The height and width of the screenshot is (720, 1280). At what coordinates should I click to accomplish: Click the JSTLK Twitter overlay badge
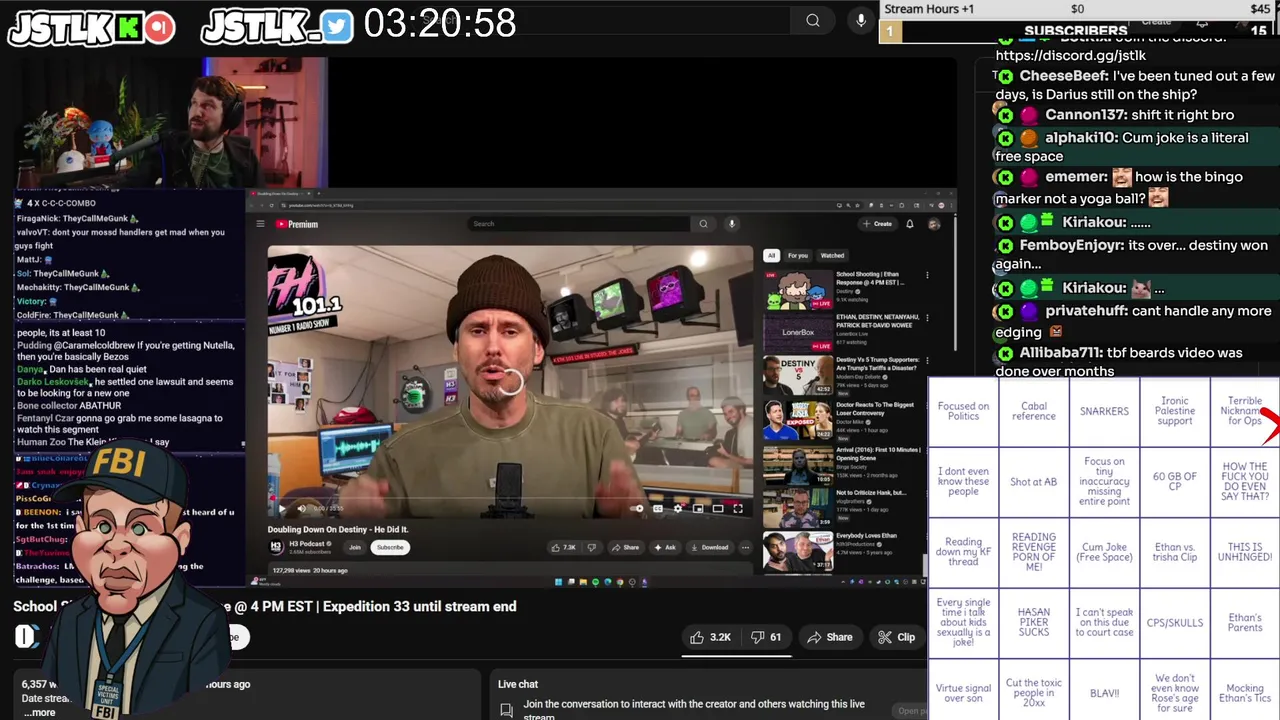click(278, 26)
